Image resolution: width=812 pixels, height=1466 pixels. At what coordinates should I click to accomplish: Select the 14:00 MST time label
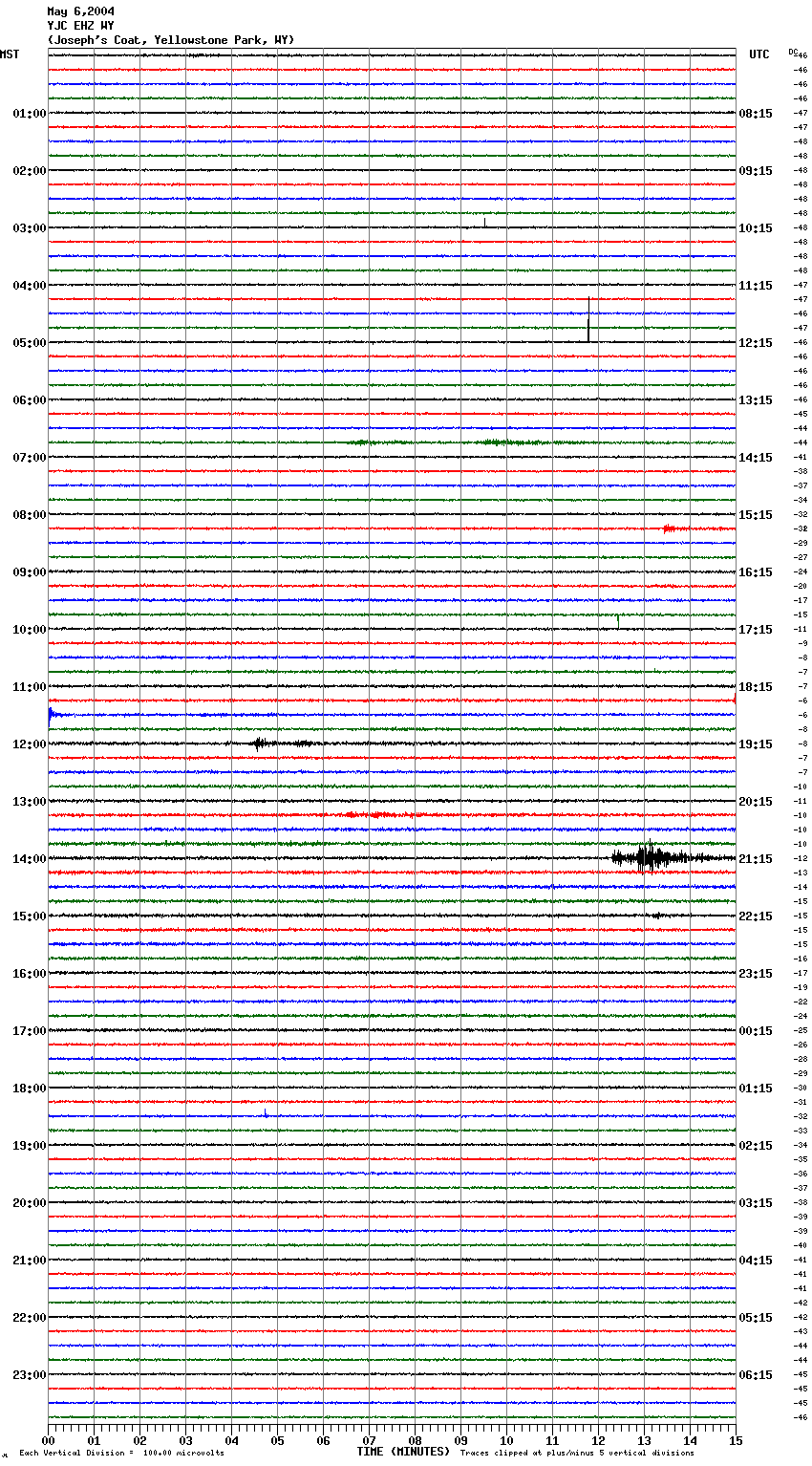pos(30,859)
